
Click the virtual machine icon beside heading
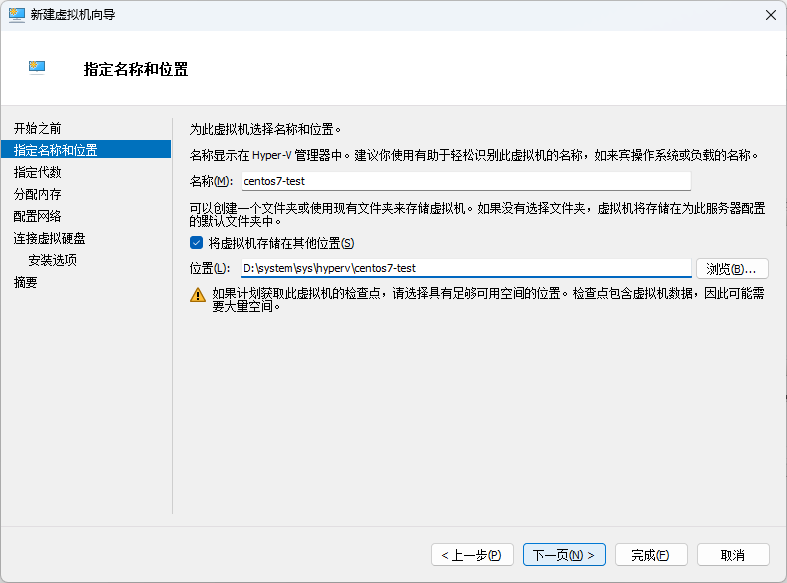37,67
